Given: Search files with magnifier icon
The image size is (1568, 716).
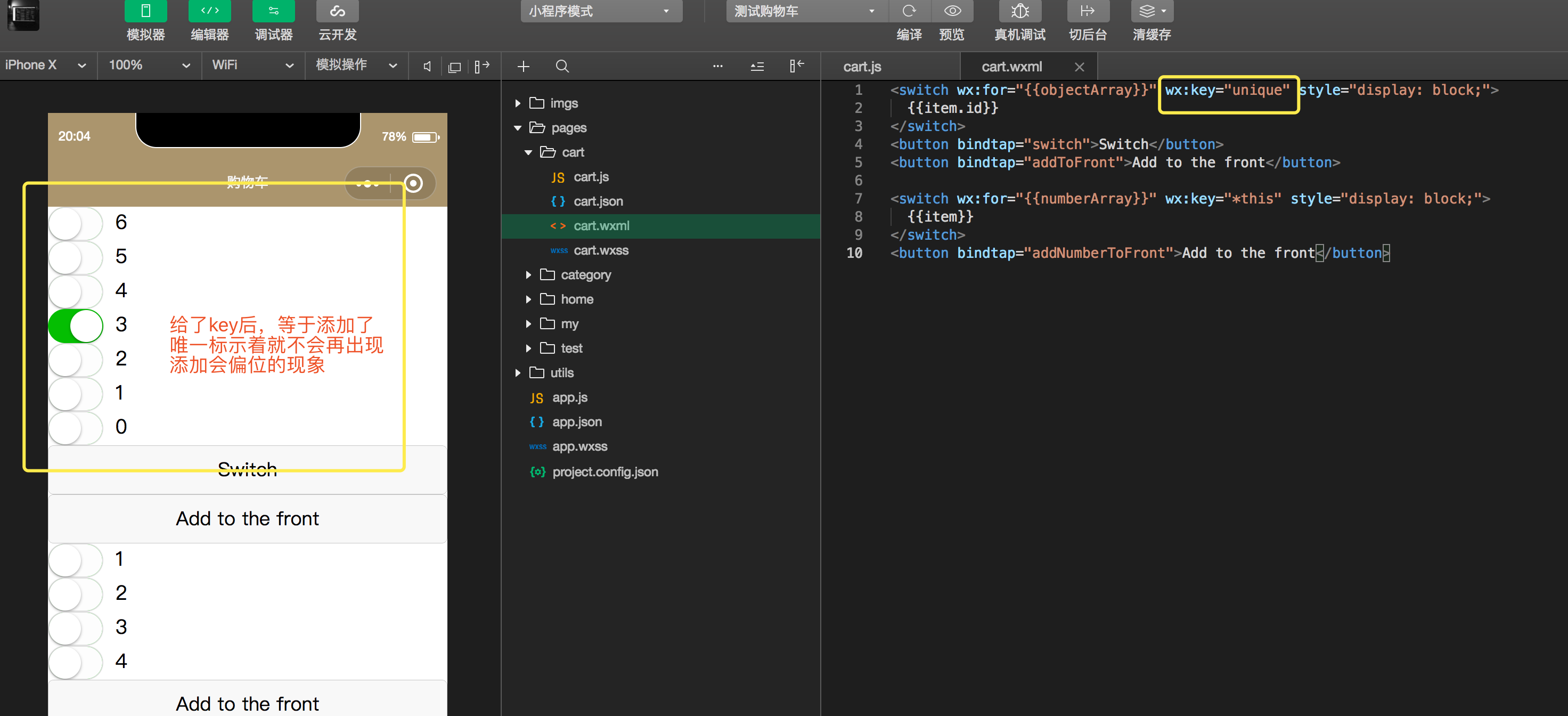Looking at the screenshot, I should click(x=562, y=66).
